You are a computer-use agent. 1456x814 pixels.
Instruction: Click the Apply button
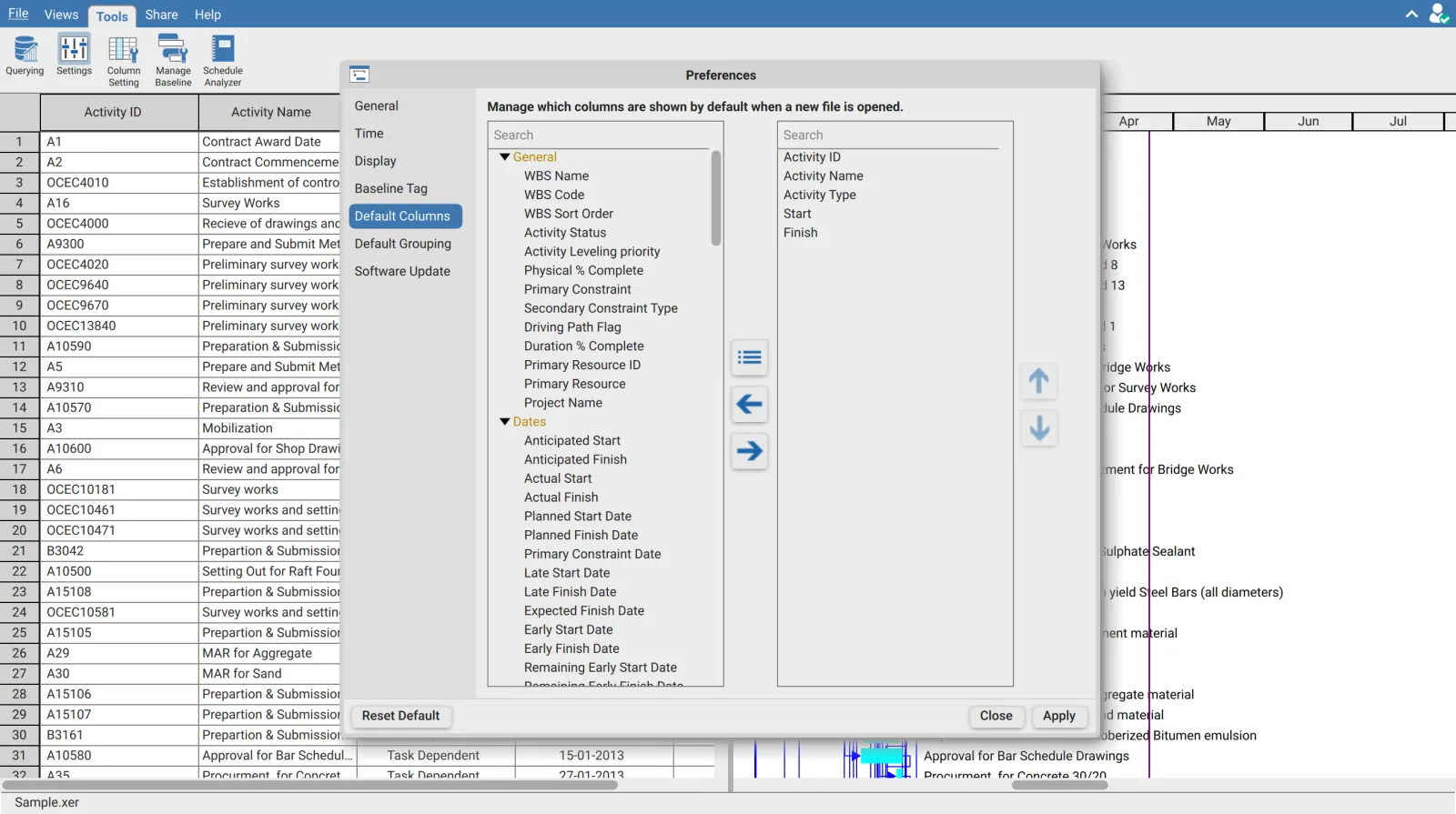click(1059, 716)
